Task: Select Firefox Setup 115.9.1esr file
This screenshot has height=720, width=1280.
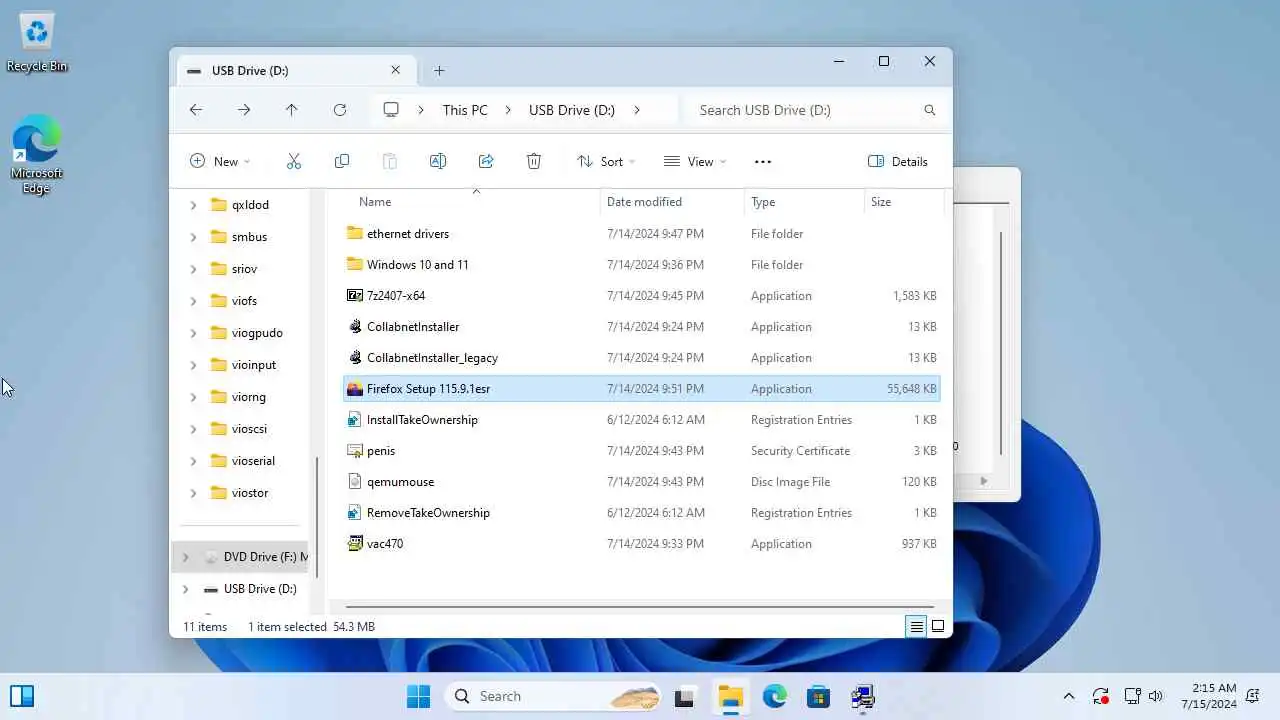Action: [x=640, y=388]
